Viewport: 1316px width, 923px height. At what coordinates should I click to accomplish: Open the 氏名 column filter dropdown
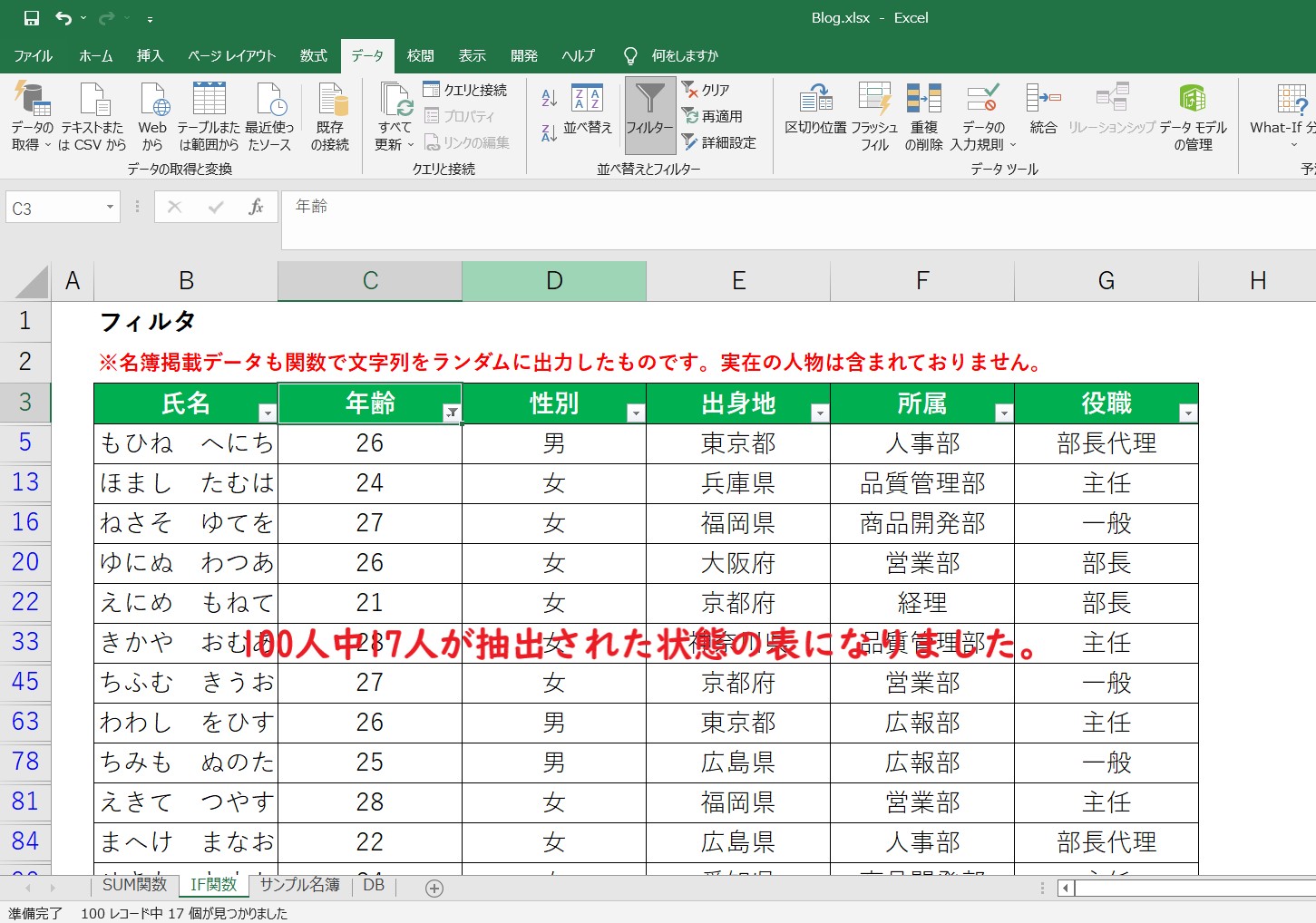(267, 413)
